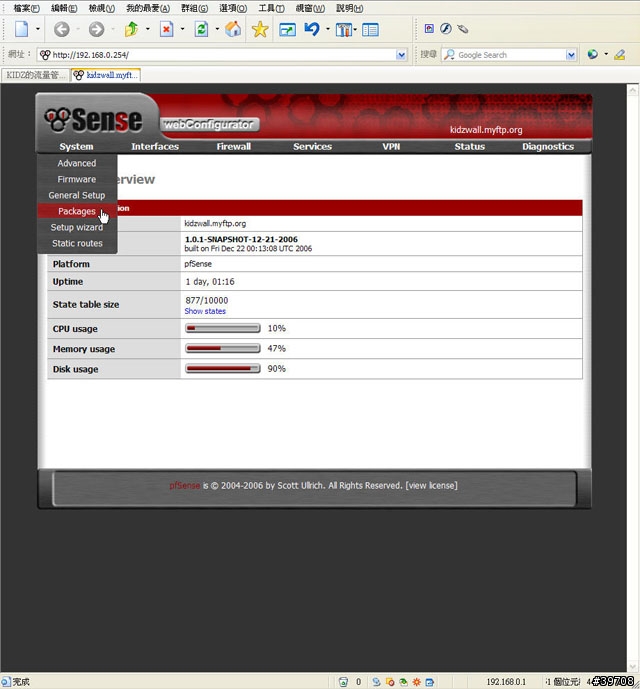Choose Firmware from the System menu

pos(77,179)
